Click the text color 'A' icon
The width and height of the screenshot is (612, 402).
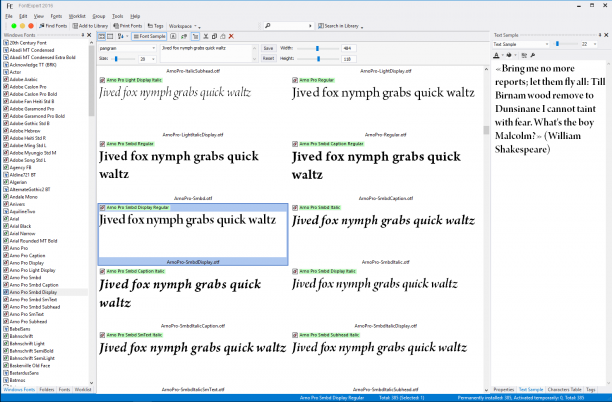[496, 55]
